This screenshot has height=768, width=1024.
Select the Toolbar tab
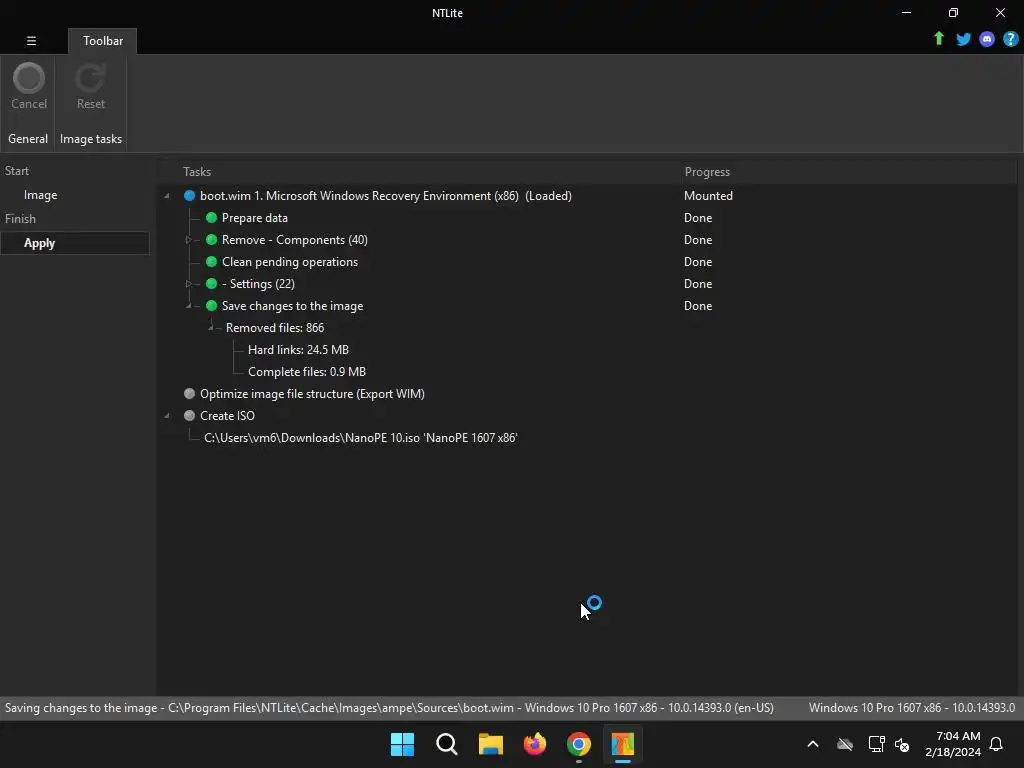tap(103, 40)
